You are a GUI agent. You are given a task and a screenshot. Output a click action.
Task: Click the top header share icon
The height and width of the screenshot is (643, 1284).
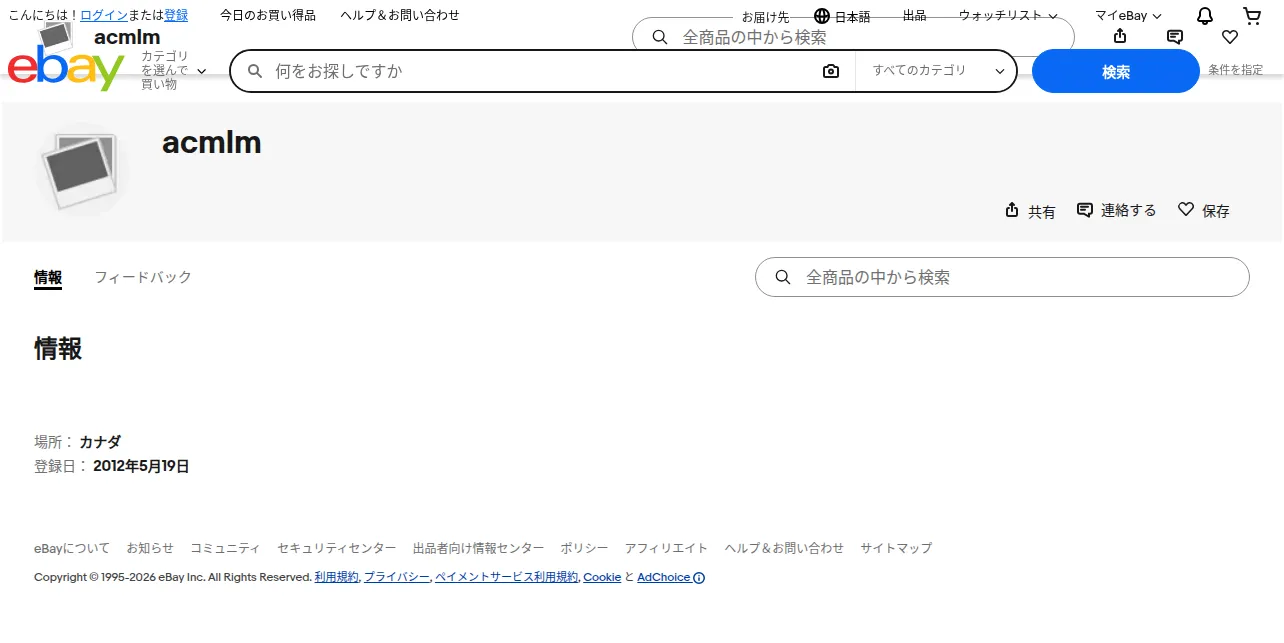1120,37
